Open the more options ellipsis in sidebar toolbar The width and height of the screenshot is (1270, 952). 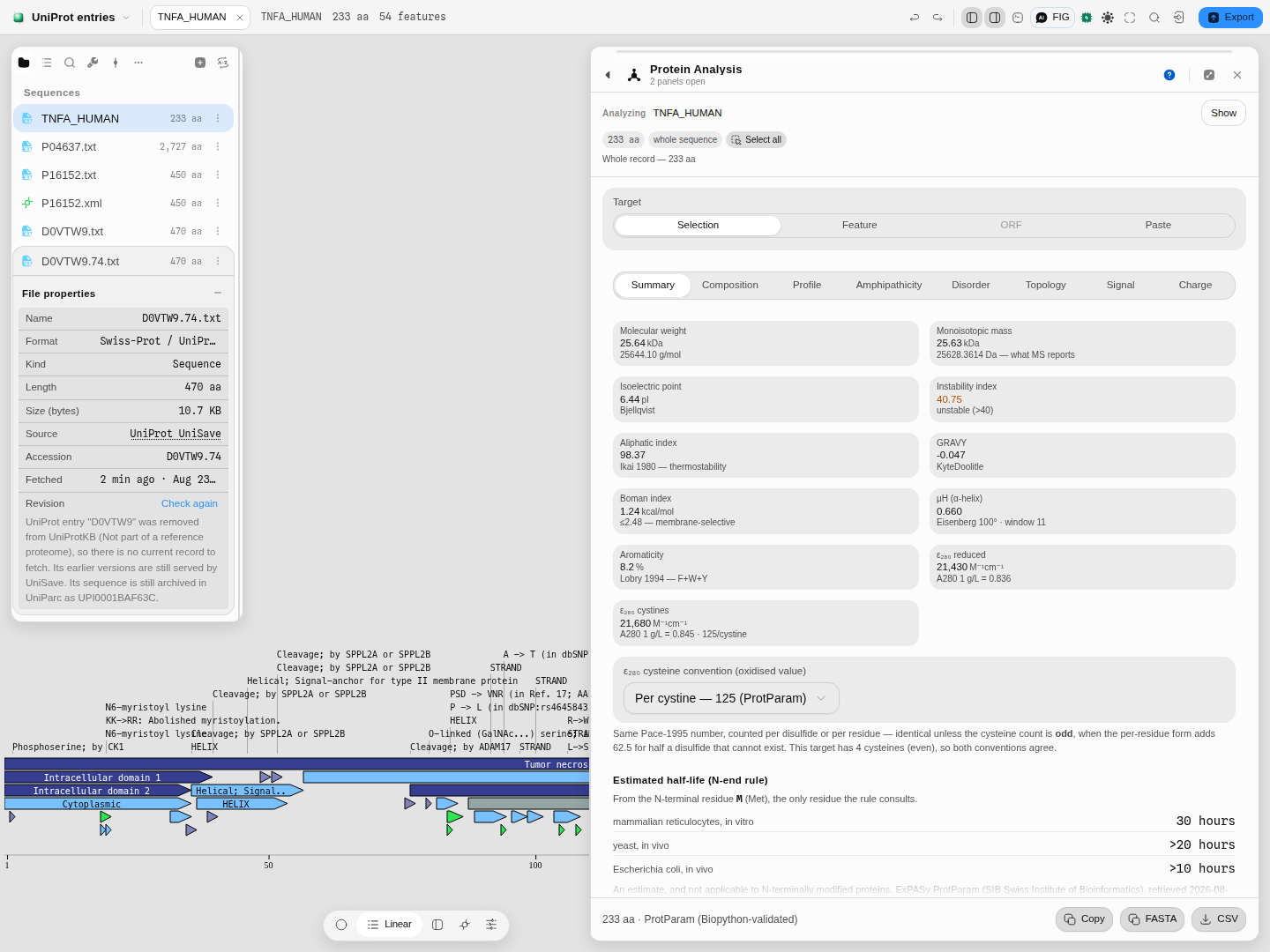click(x=138, y=63)
